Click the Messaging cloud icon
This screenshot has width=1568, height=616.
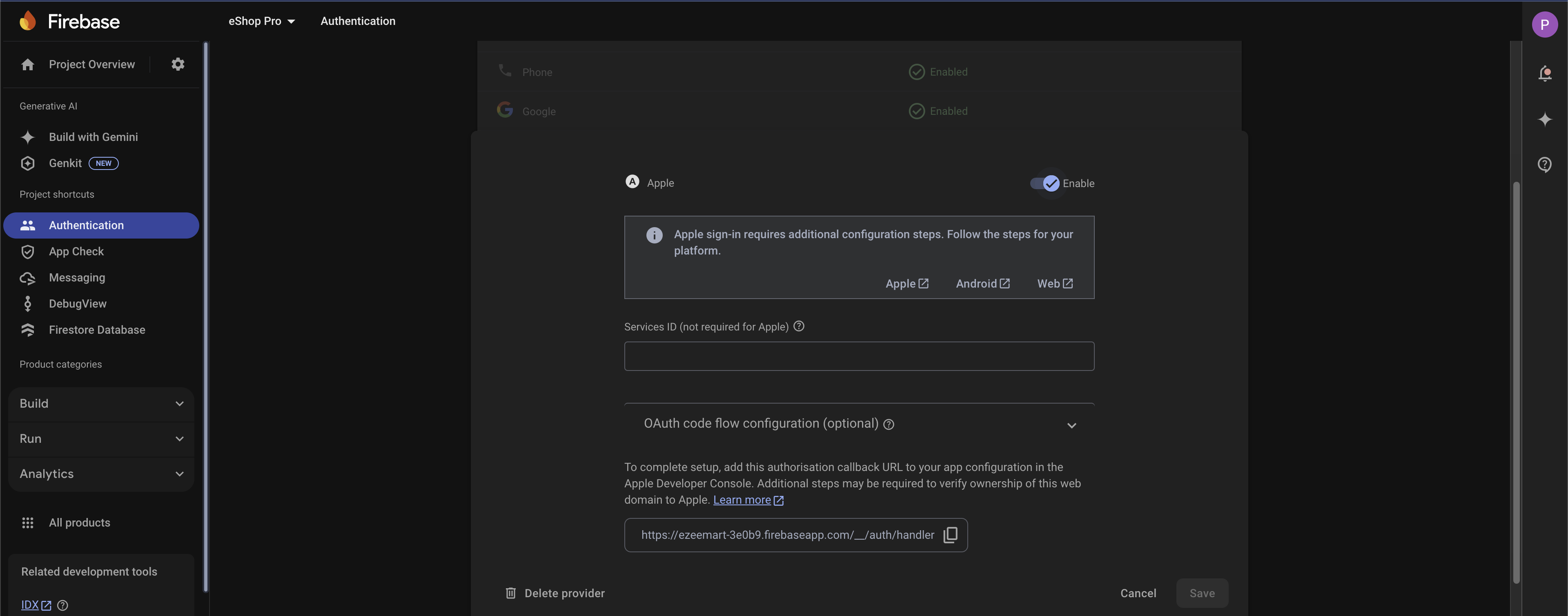(27, 278)
